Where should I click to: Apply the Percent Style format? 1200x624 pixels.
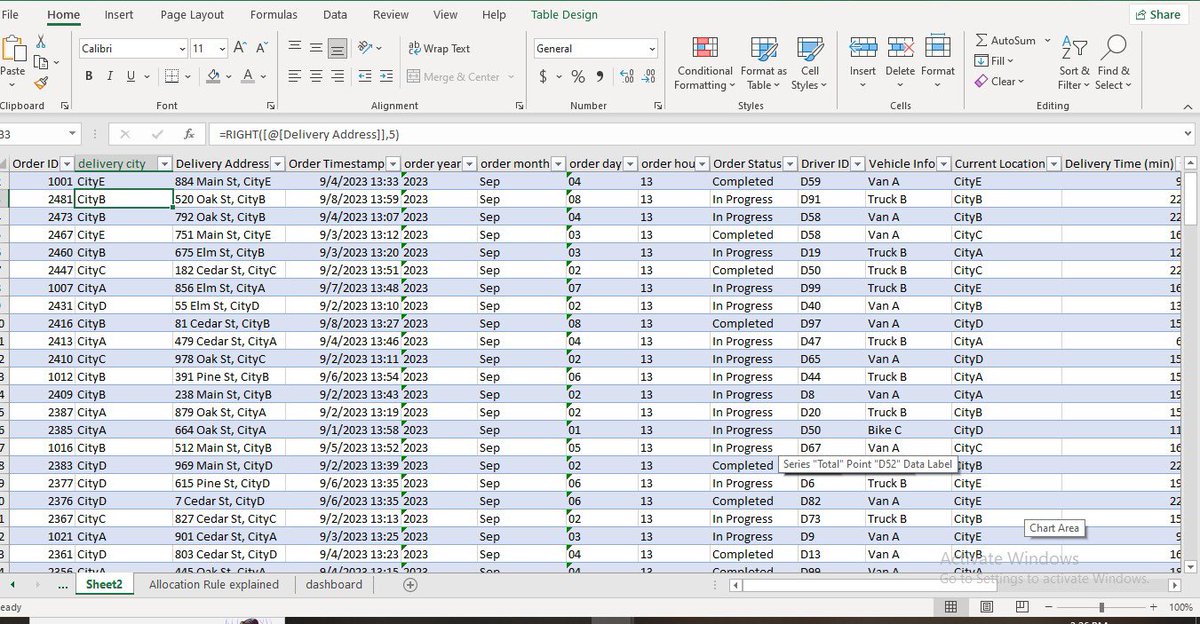(576, 75)
